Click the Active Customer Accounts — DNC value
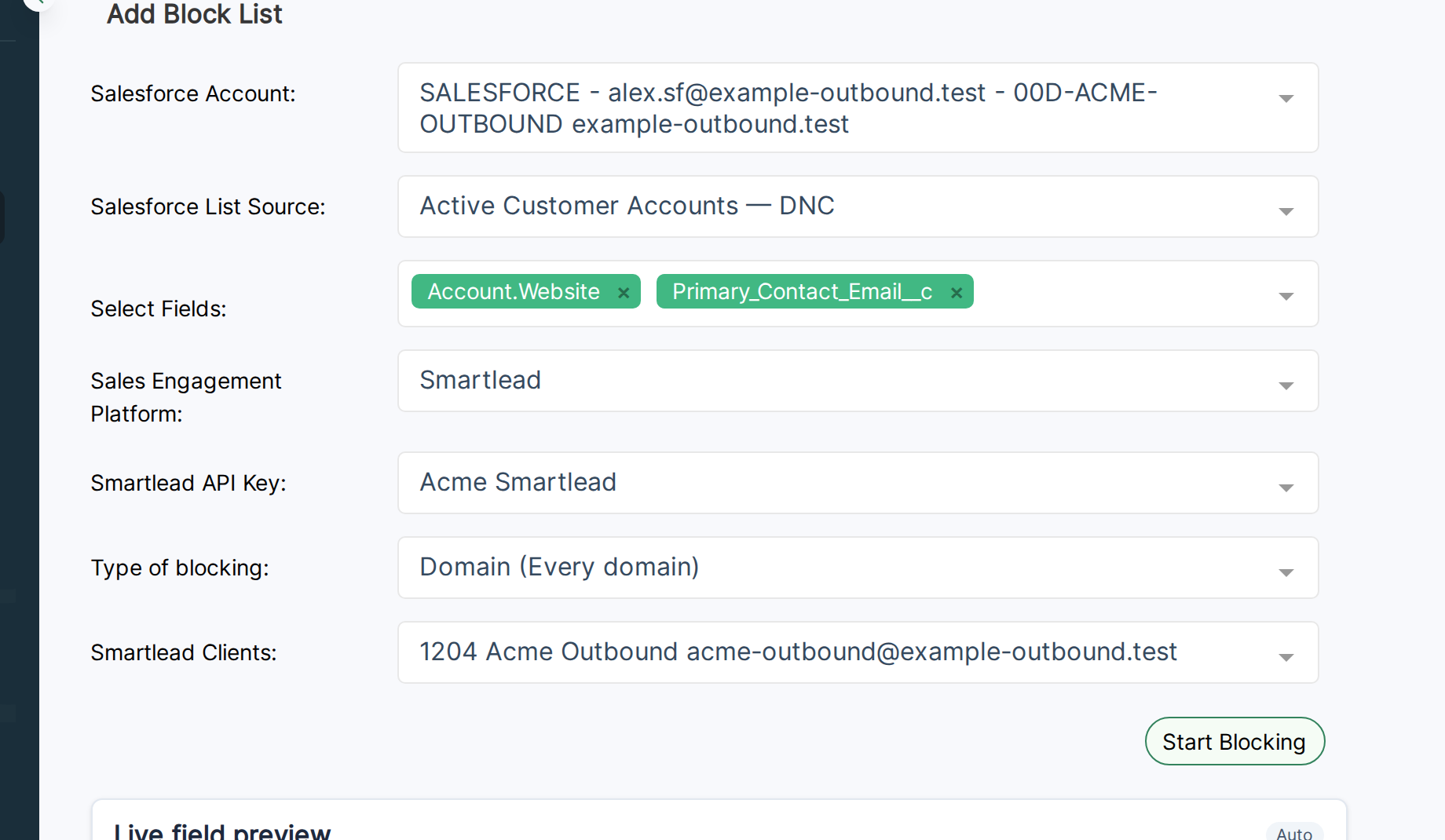 click(627, 206)
